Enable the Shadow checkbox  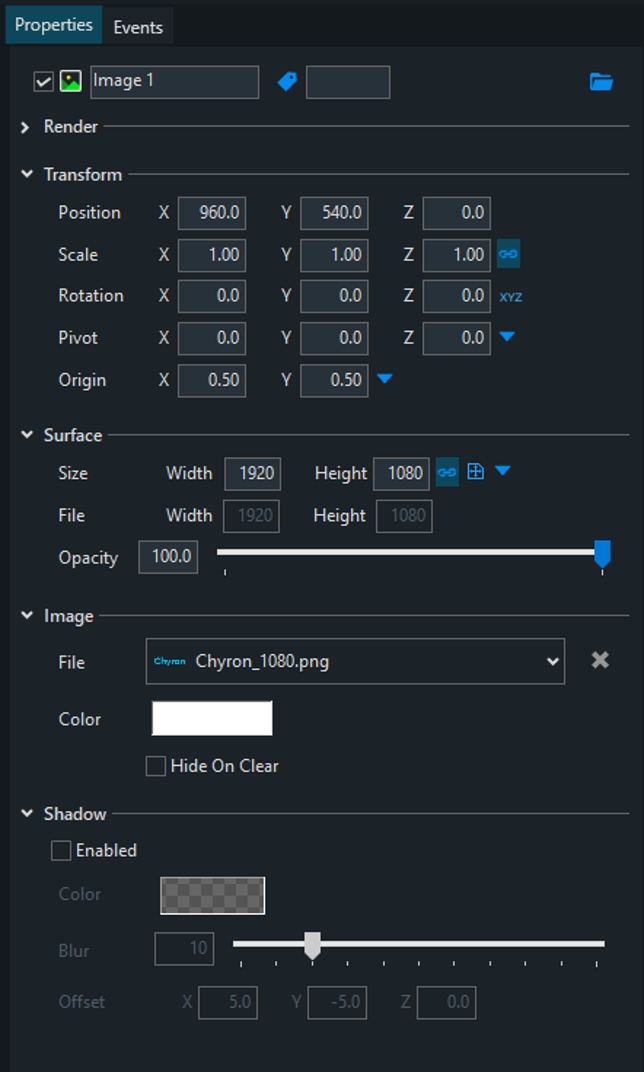point(62,851)
